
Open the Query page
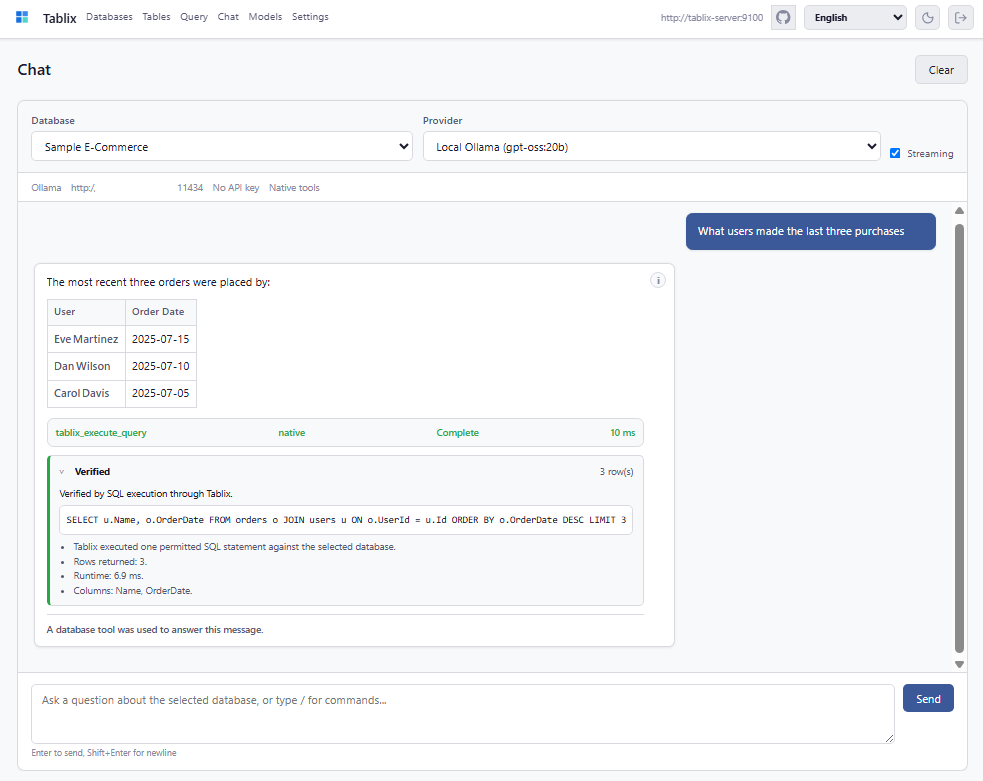[194, 17]
